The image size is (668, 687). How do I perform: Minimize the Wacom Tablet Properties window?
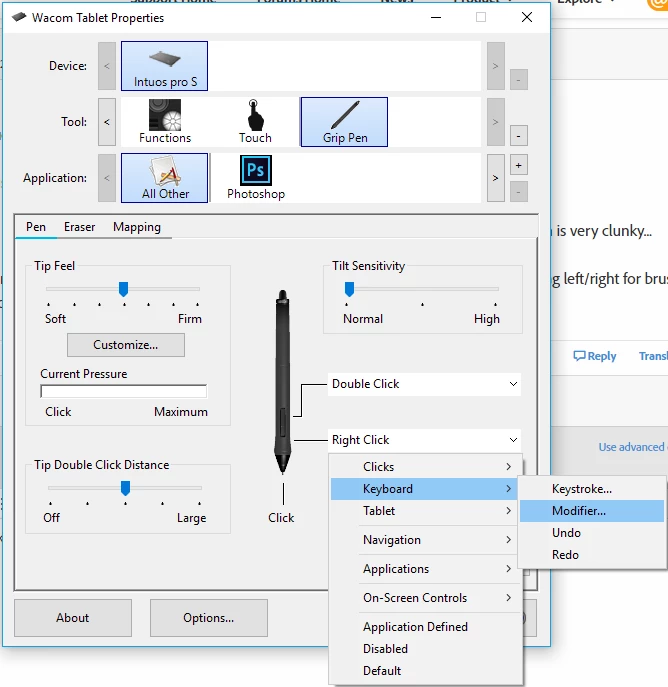pyautogui.click(x=436, y=17)
